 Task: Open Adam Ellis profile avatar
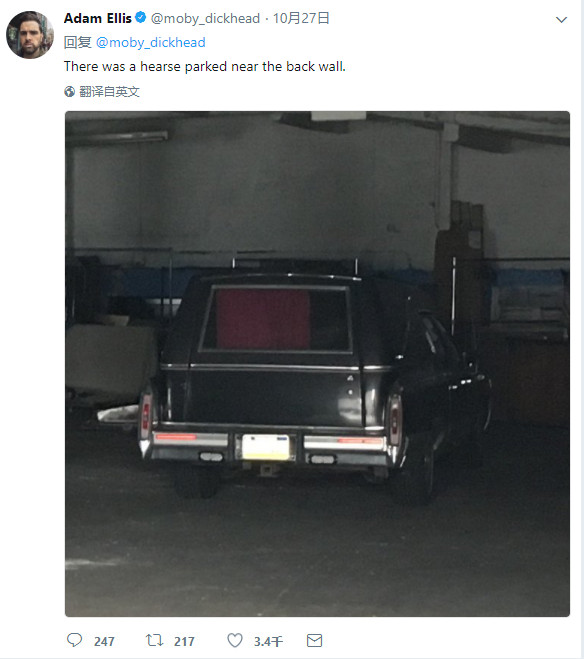click(30, 35)
